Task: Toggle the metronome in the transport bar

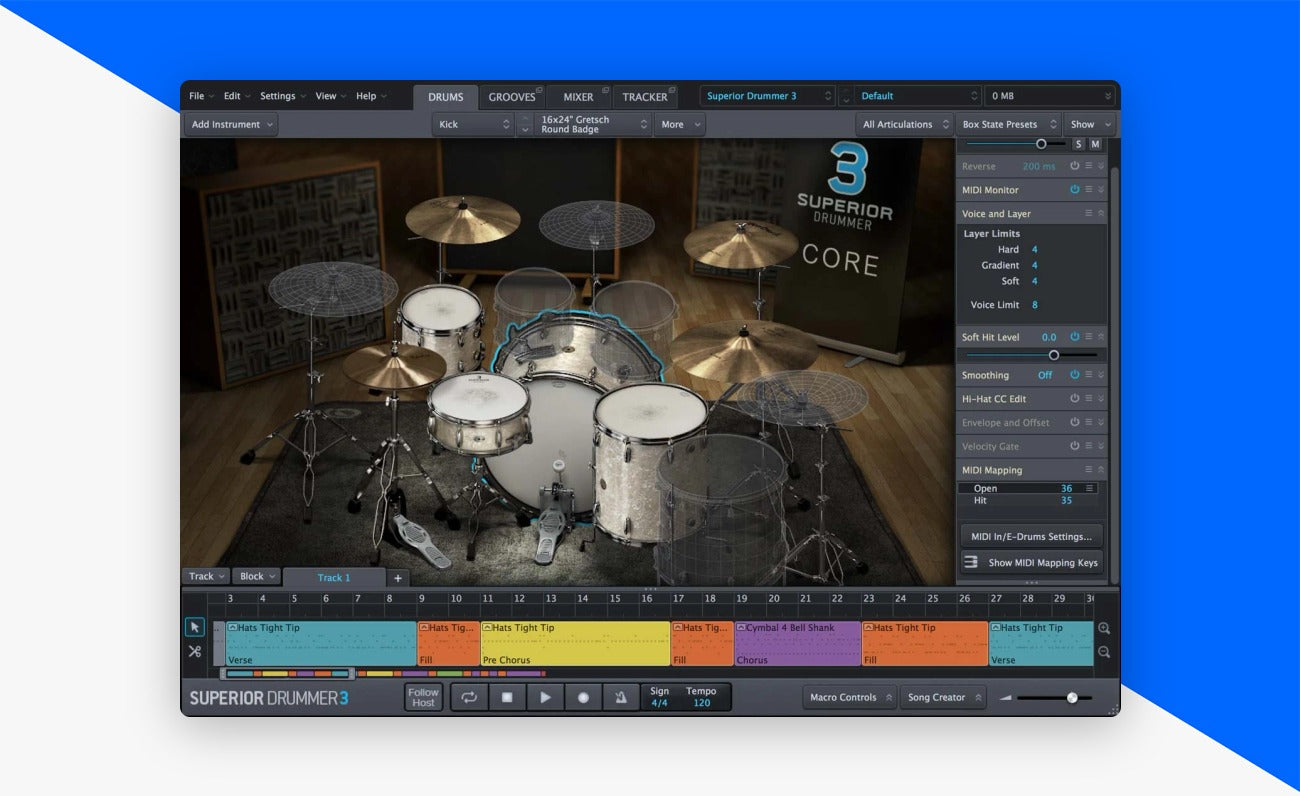Action: tap(621, 697)
